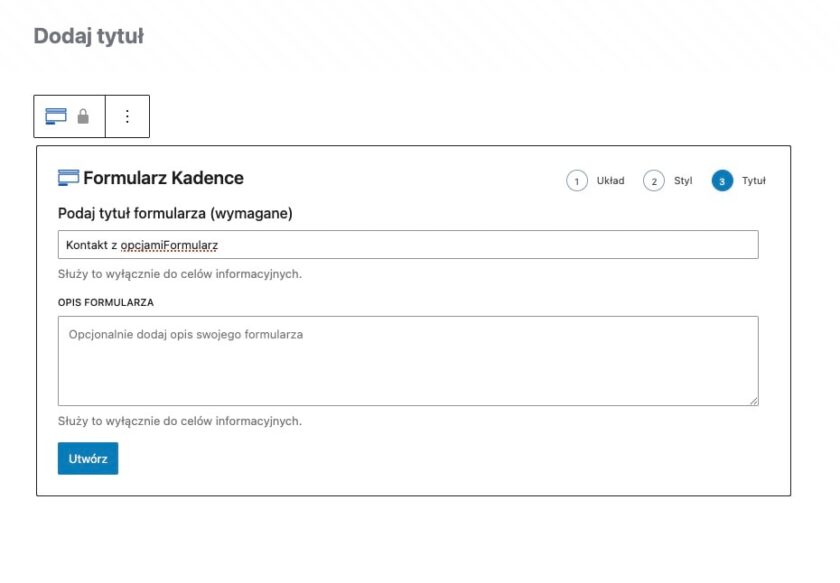Viewport: 840px width, 583px height.
Task: Go to the Układ step label
Action: 610,181
